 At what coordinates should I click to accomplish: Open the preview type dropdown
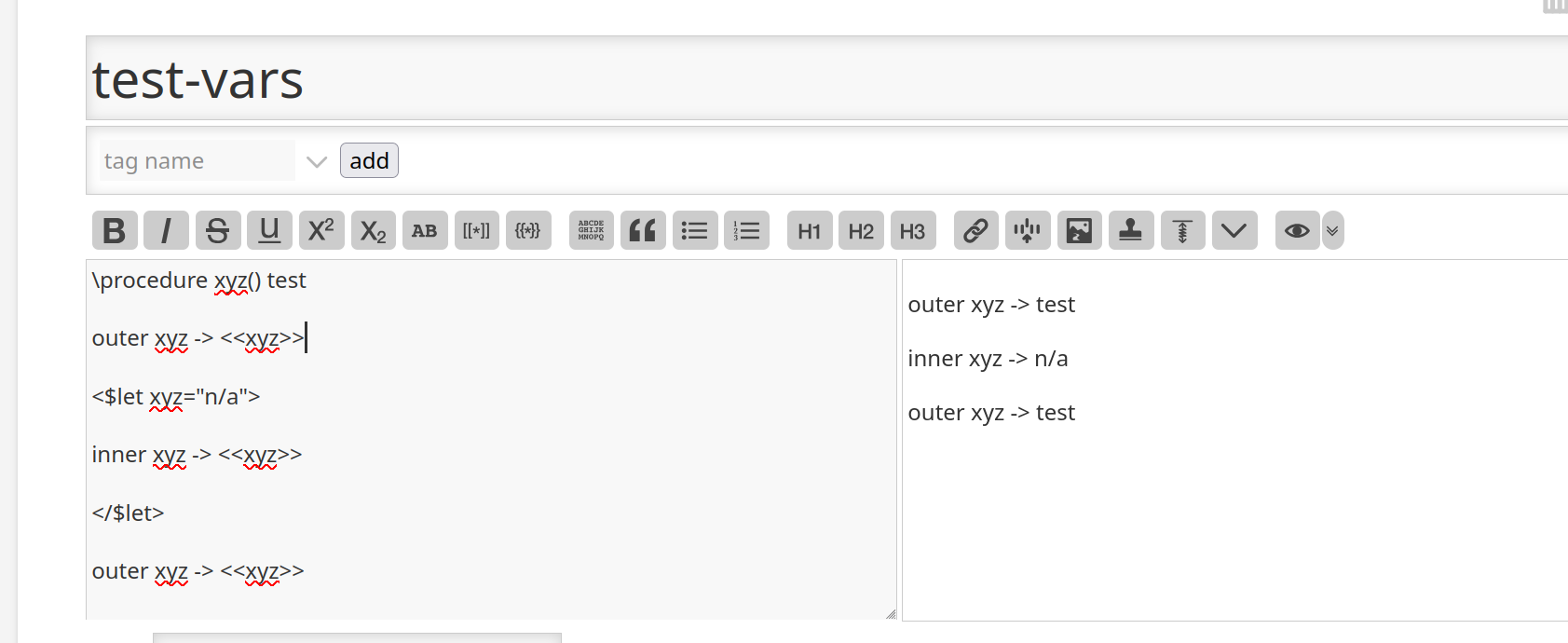click(1332, 230)
